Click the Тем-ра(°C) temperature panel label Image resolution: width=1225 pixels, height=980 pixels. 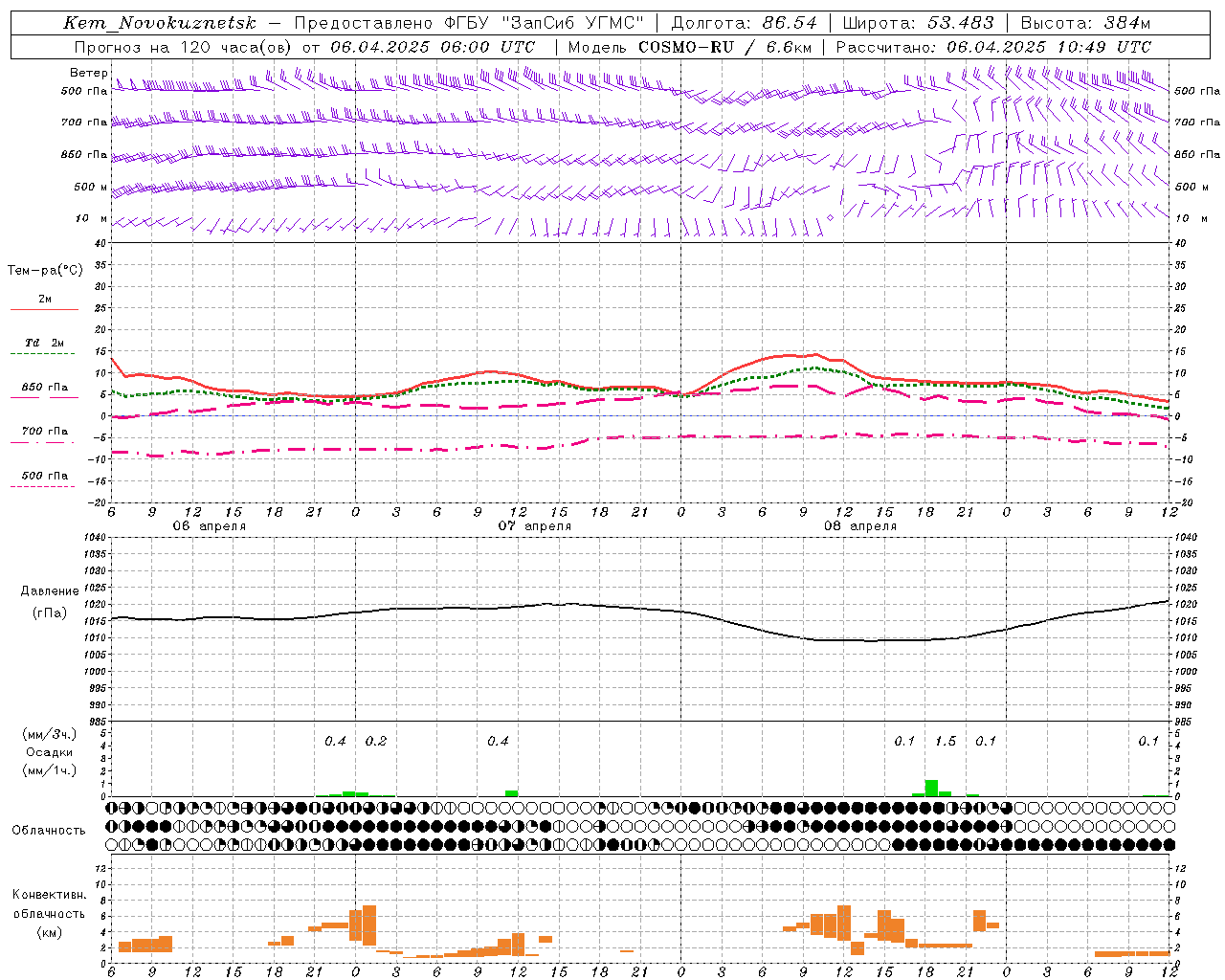click(45, 271)
